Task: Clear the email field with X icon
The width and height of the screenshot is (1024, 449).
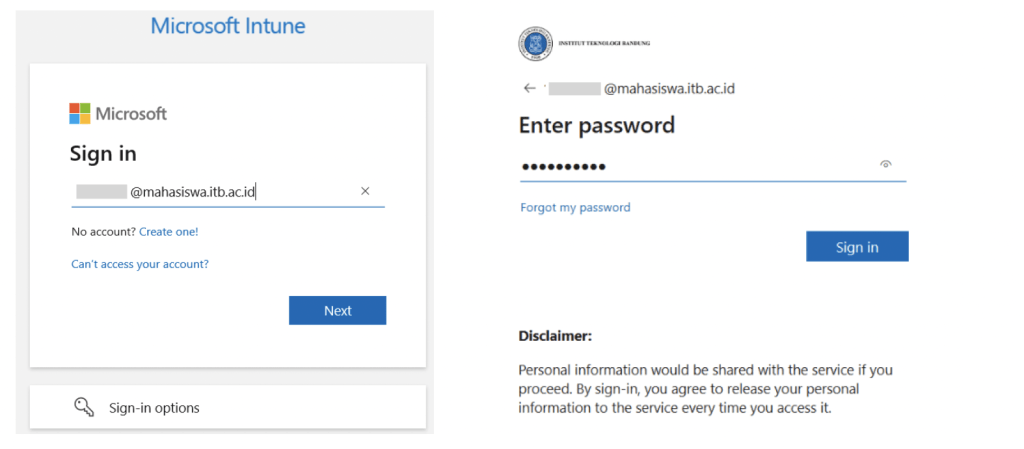Action: (x=365, y=191)
